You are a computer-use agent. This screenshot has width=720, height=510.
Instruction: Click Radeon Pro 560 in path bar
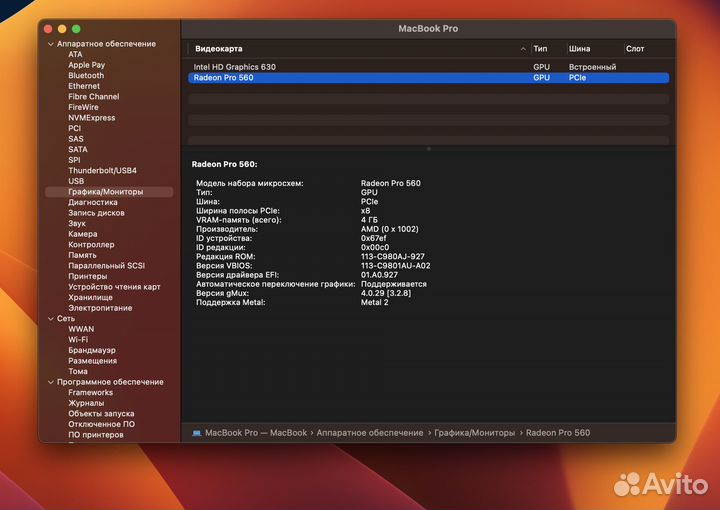(x=558, y=432)
